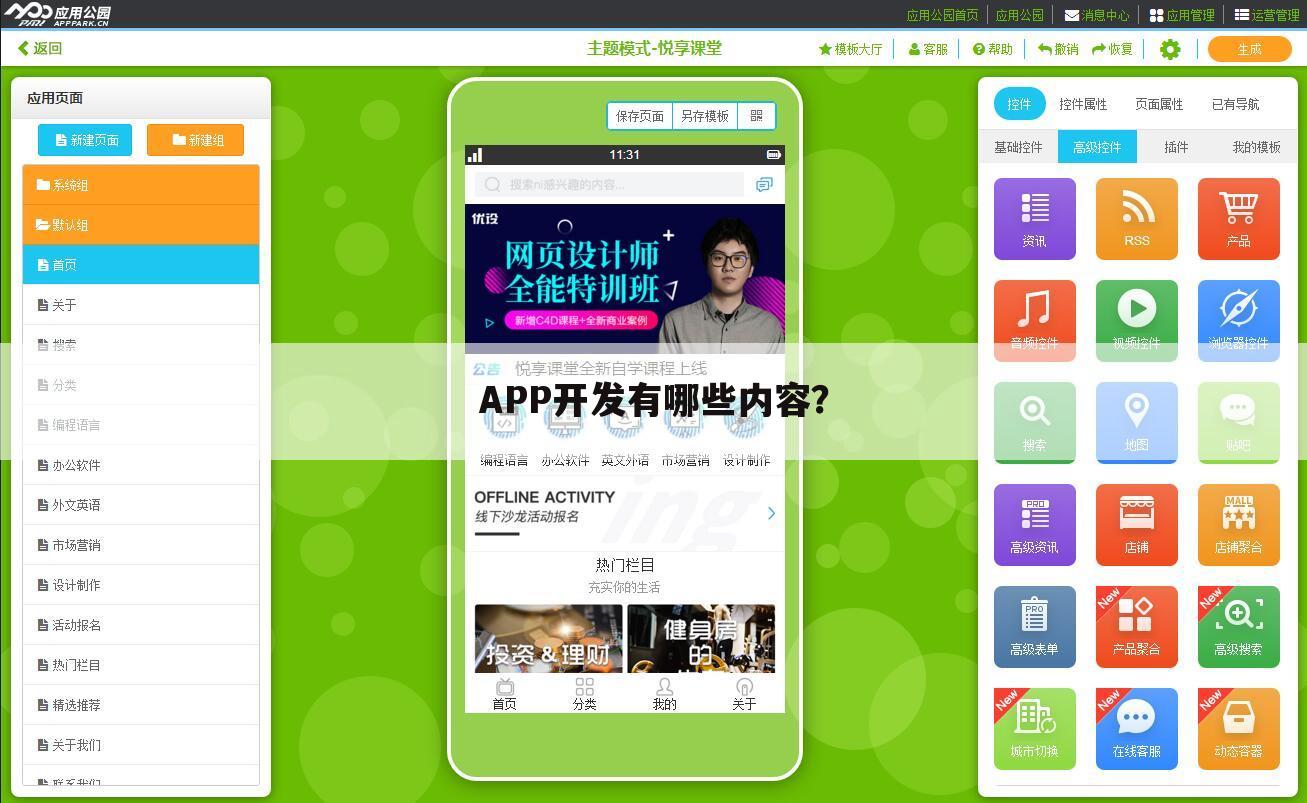Open the 投资&理财 thumbnail in the phone

548,638
